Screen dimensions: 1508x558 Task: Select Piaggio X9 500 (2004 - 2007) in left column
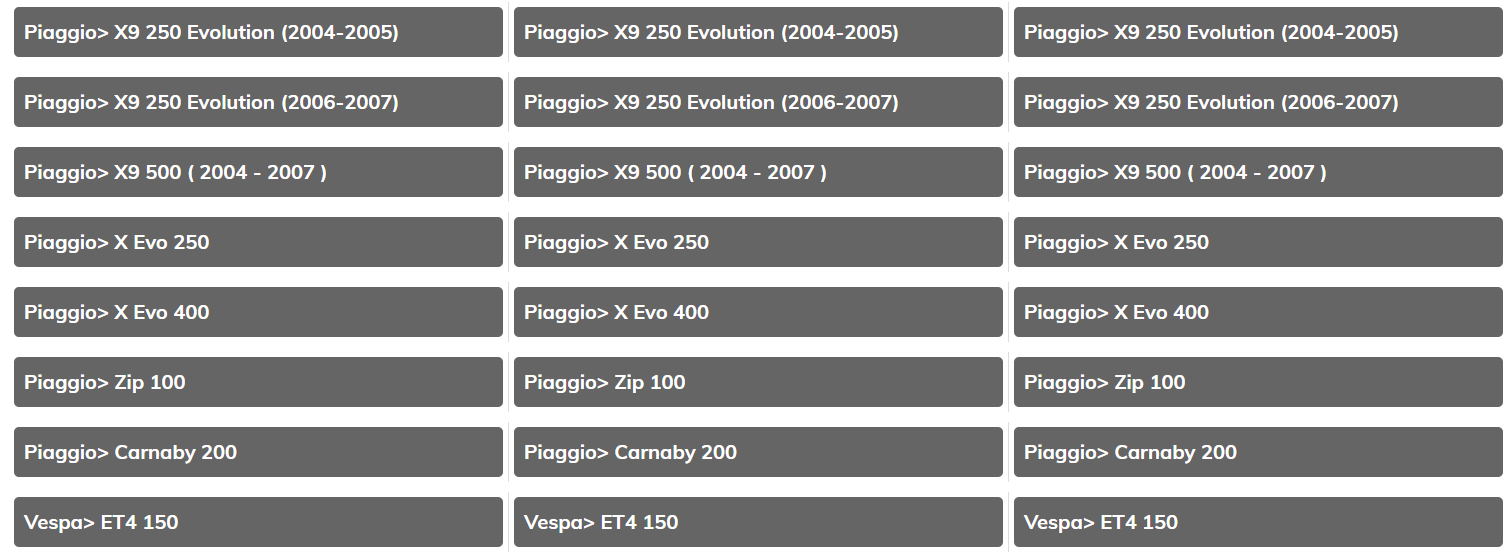(x=258, y=172)
